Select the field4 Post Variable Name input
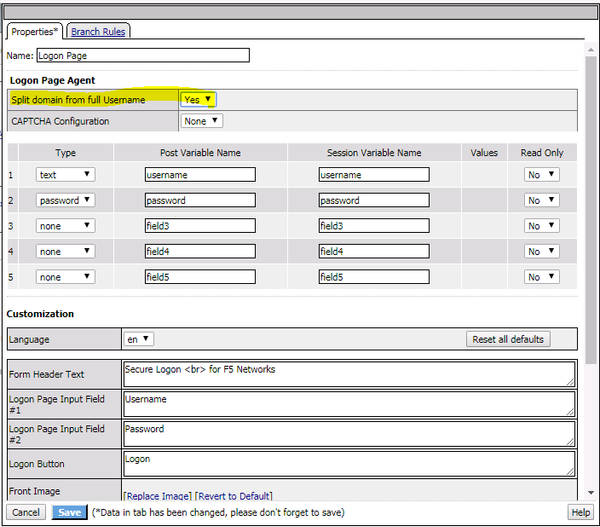The image size is (600, 527). (200, 252)
